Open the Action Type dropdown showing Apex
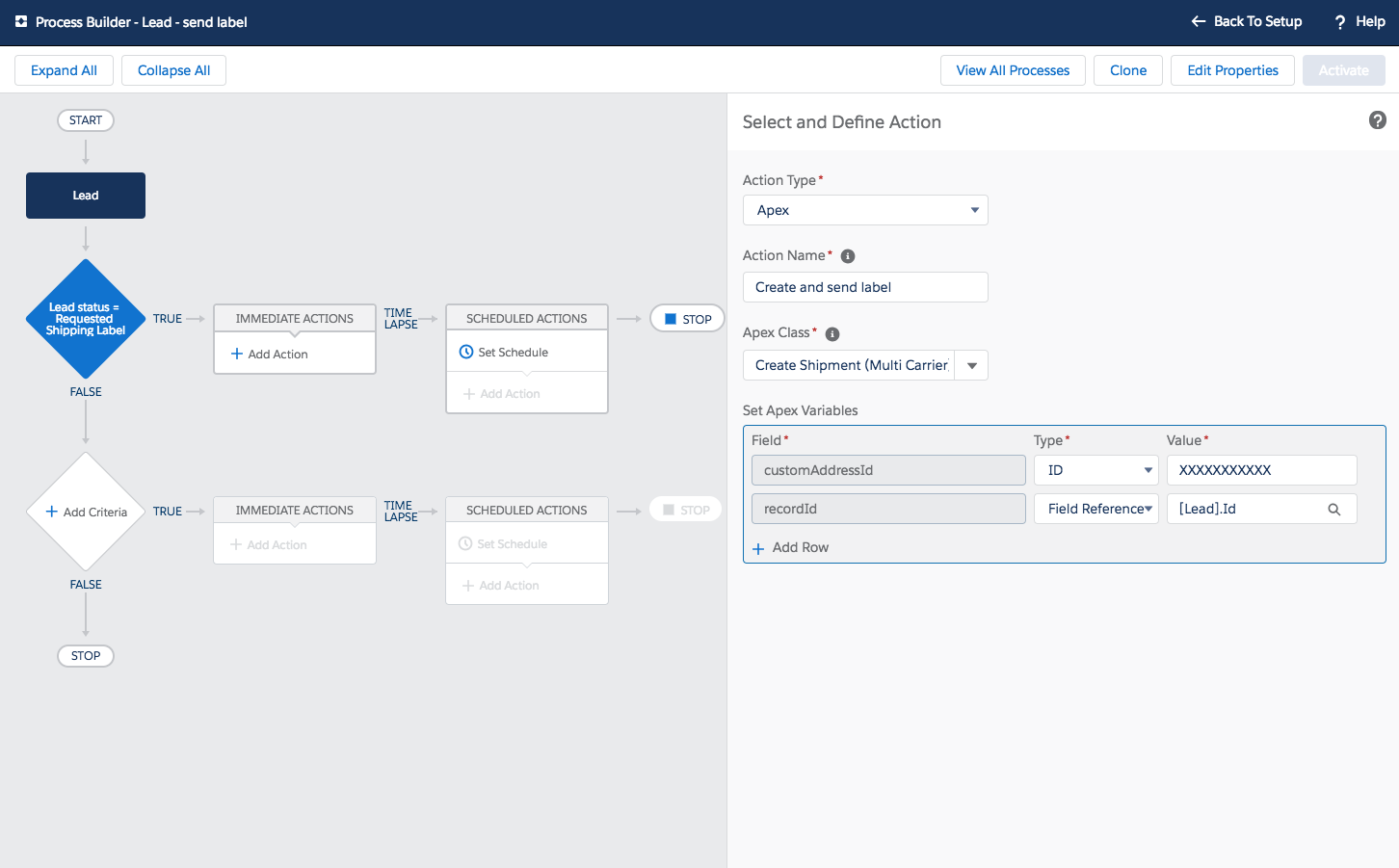The height and width of the screenshot is (868, 1399). (865, 210)
